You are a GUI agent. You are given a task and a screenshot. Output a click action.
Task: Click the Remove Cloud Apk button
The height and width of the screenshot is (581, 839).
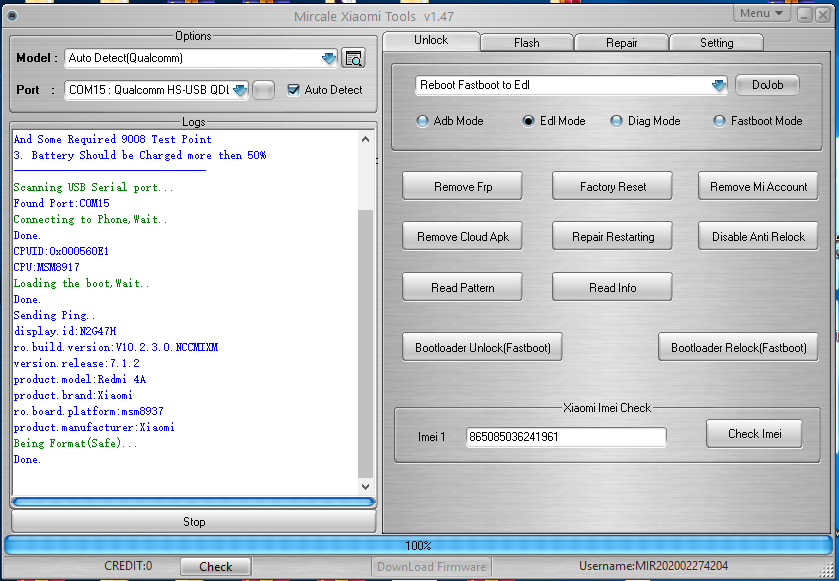462,236
